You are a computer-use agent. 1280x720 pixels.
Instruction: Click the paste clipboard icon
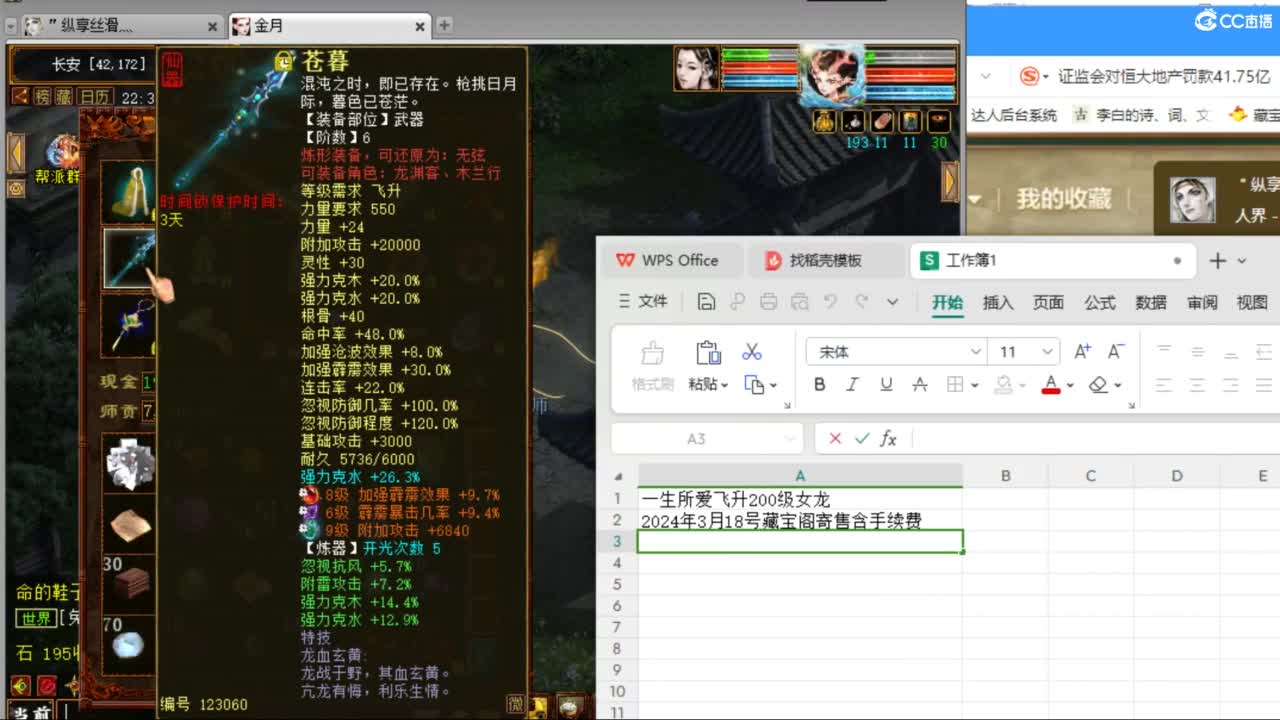708,353
